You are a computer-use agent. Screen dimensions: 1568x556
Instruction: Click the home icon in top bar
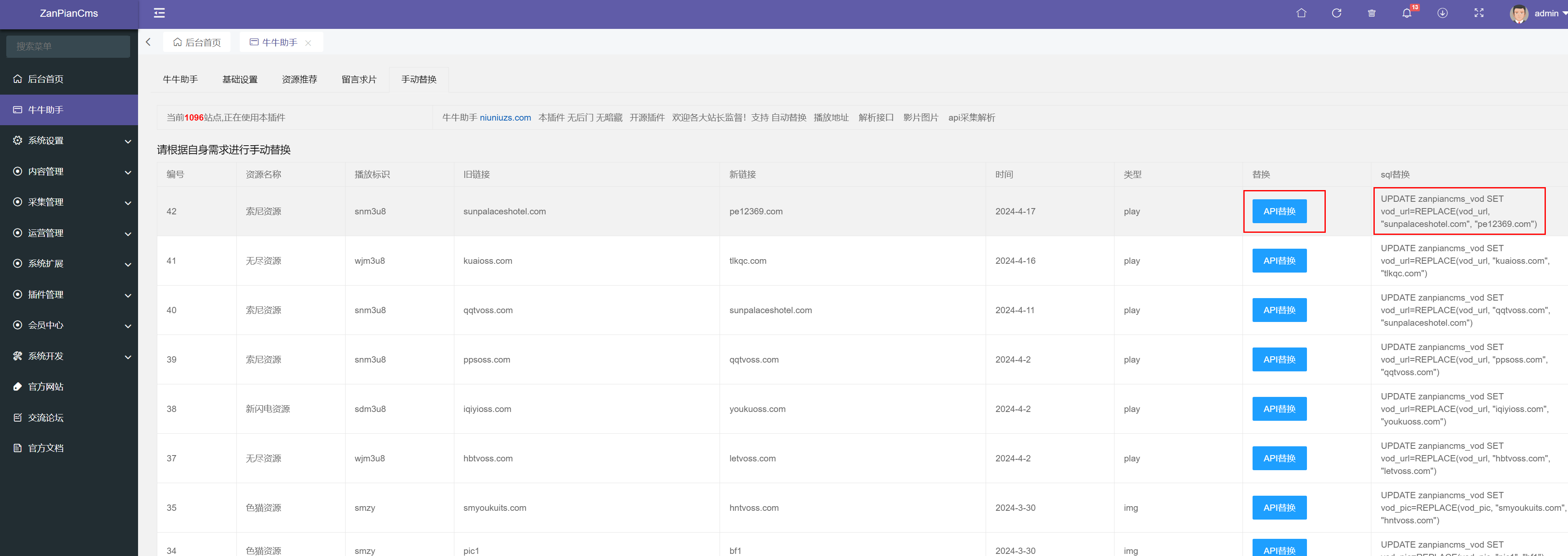pyautogui.click(x=1302, y=13)
